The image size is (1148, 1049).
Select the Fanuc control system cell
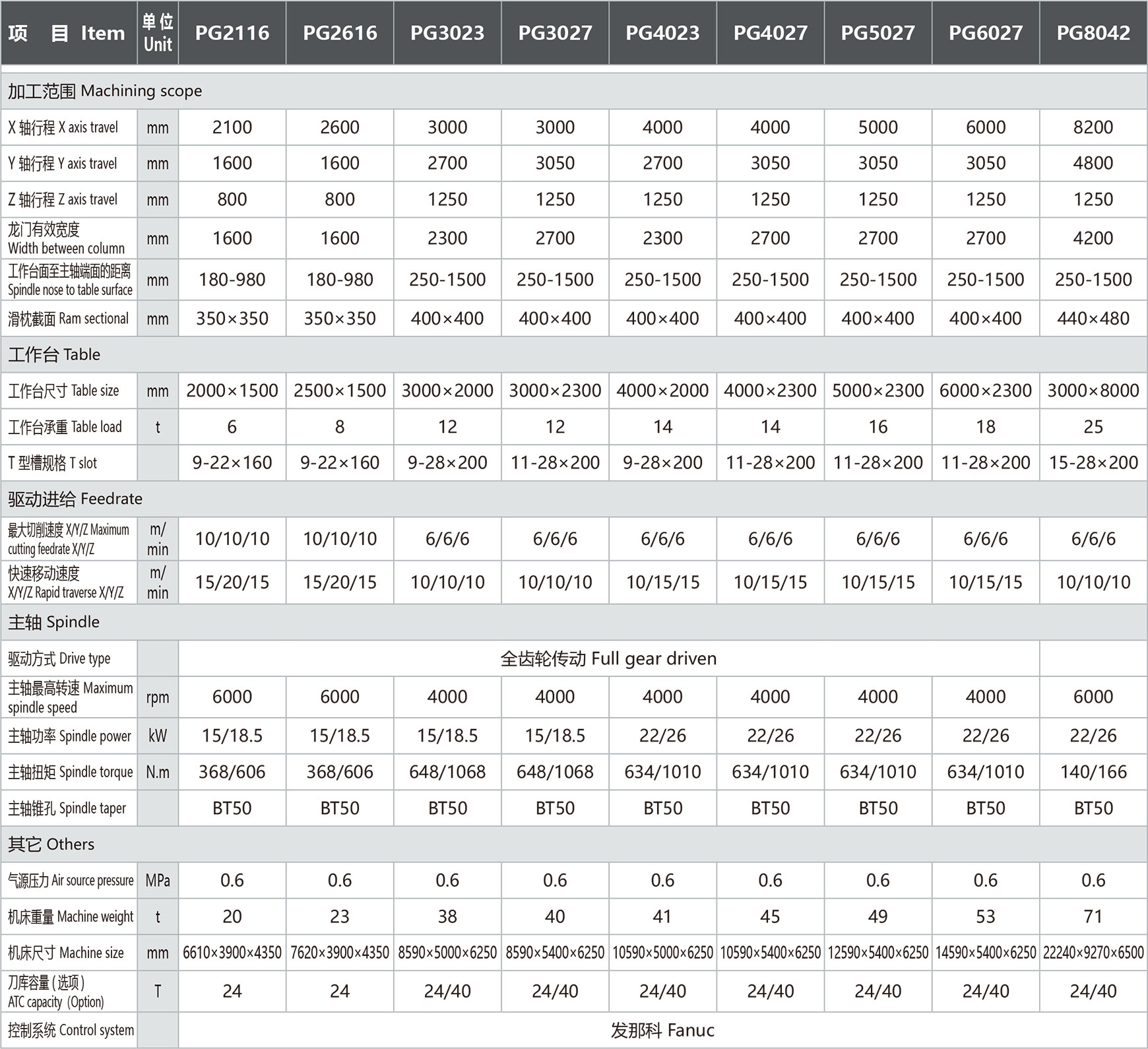click(662, 1031)
